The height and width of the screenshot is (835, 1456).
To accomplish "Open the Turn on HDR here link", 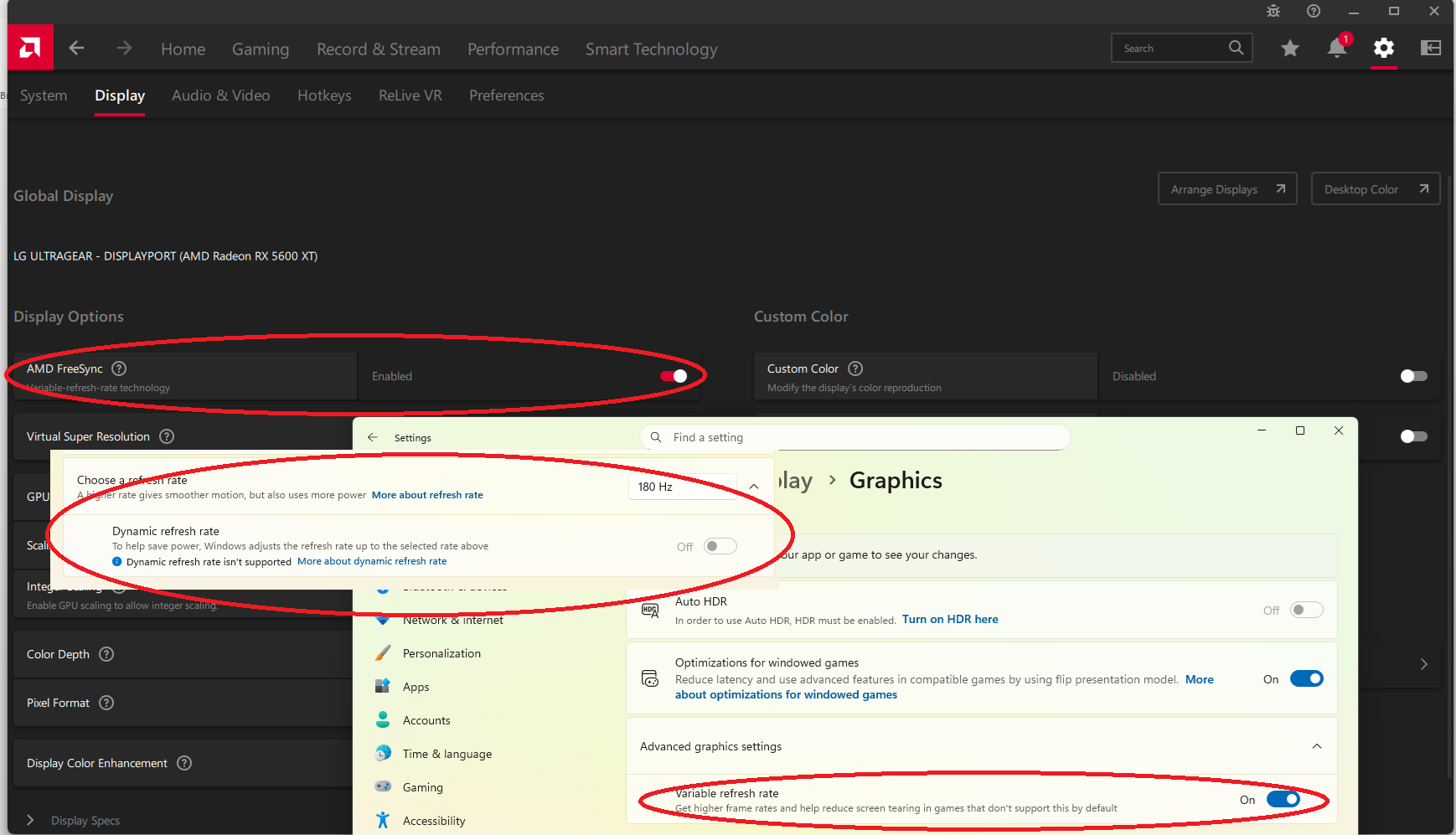I will (x=950, y=619).
